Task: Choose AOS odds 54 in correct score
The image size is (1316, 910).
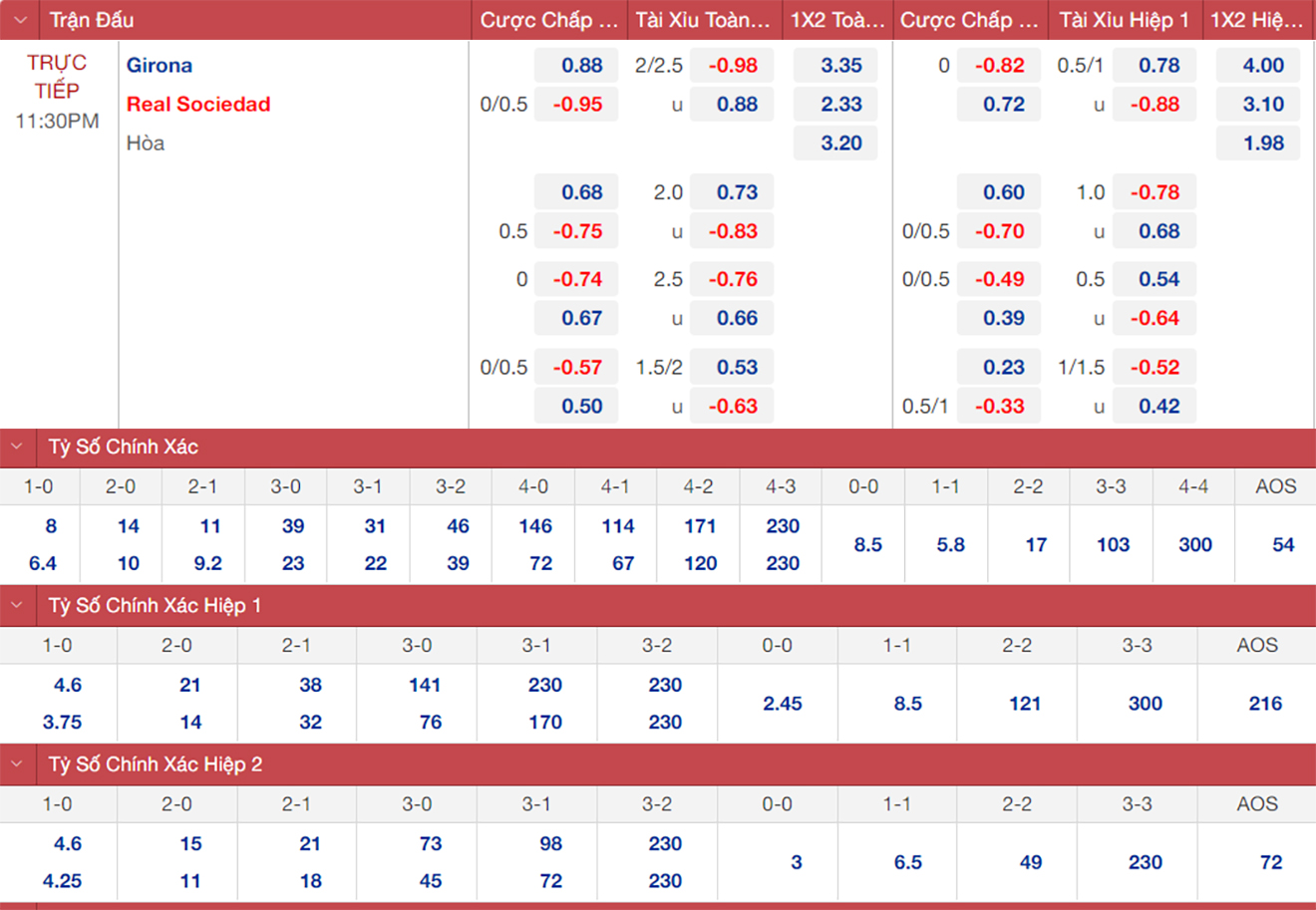Action: (1282, 545)
